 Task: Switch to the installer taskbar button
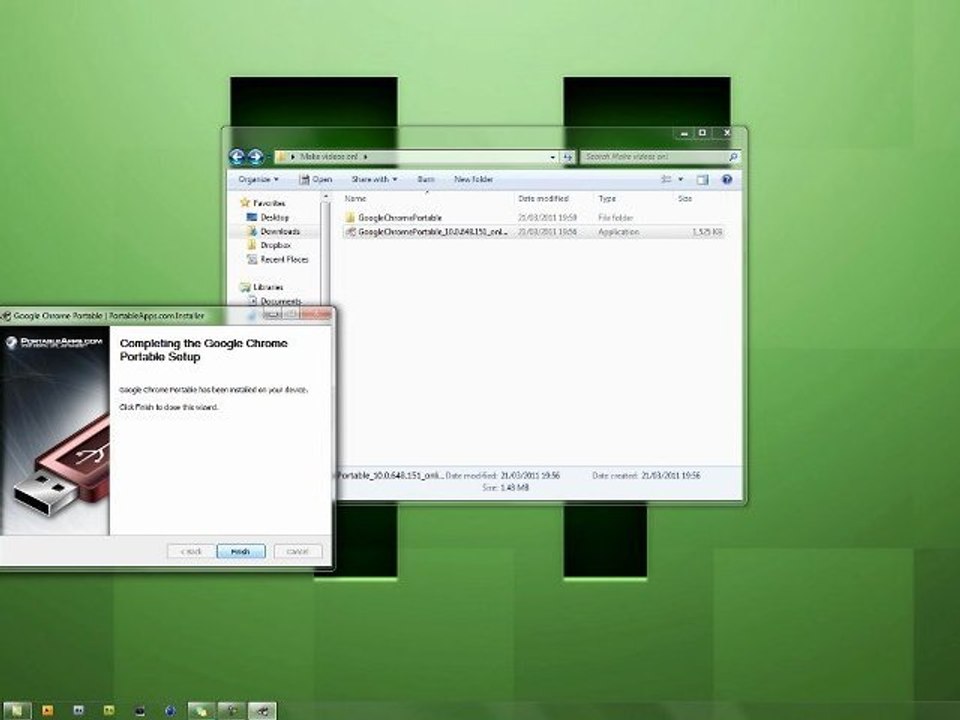(x=262, y=710)
